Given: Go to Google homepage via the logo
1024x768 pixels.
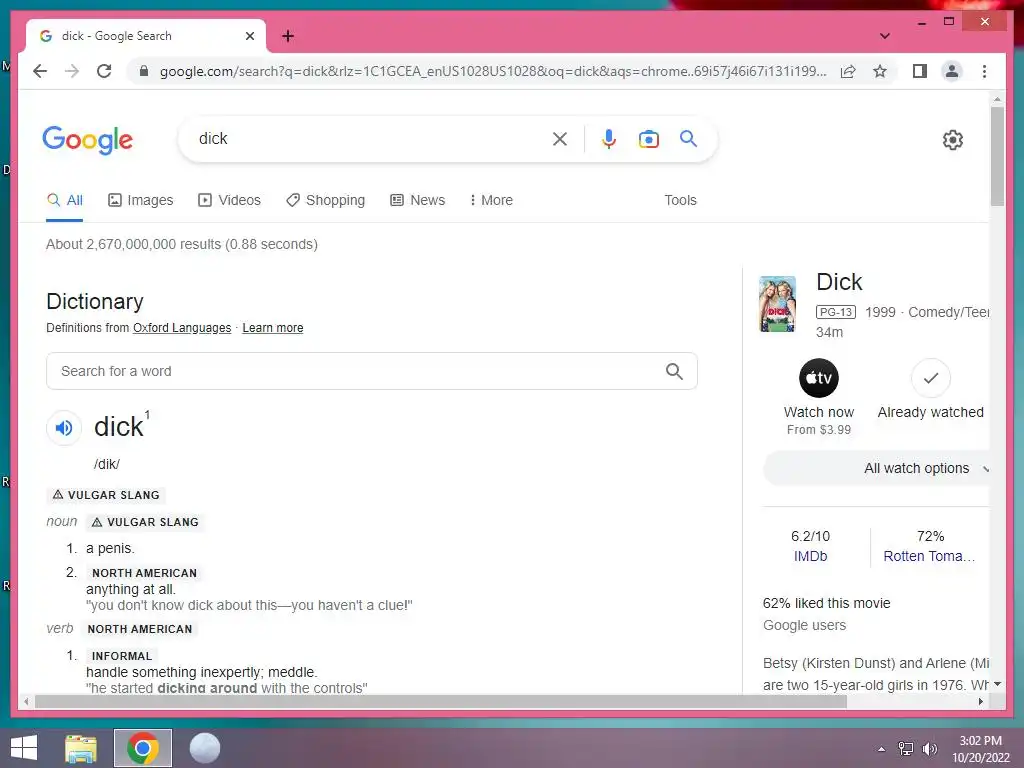Looking at the screenshot, I should (88, 140).
